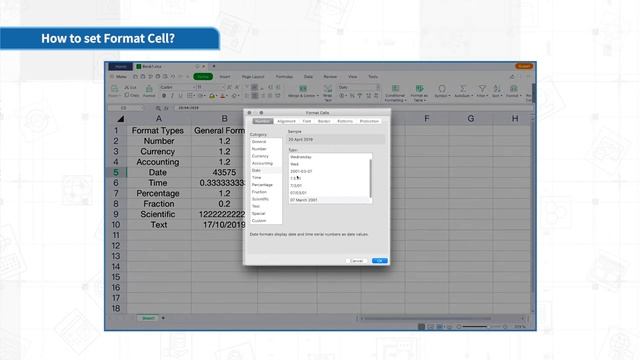The height and width of the screenshot is (360, 640).
Task: Select the Sheet1 tab at the bottom
Action: pos(148,318)
